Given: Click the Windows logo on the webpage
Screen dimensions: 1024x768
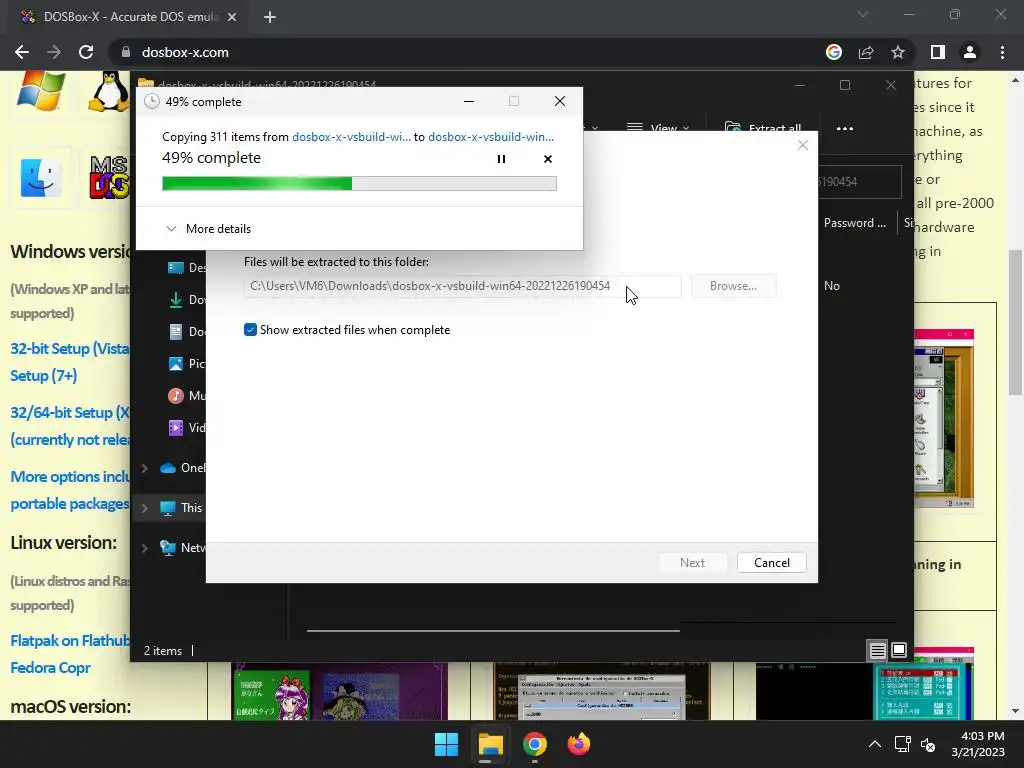Looking at the screenshot, I should [40, 91].
